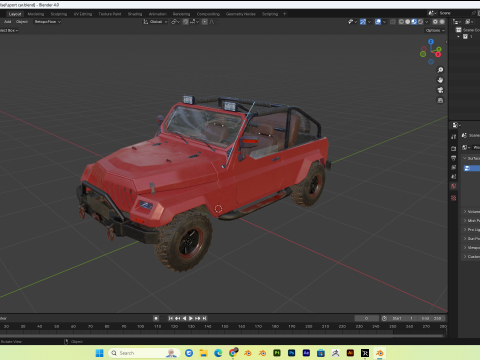Open After Effects from the taskbar
Image resolution: width=480 pixels, height=360 pixels.
pyautogui.click(x=306, y=353)
